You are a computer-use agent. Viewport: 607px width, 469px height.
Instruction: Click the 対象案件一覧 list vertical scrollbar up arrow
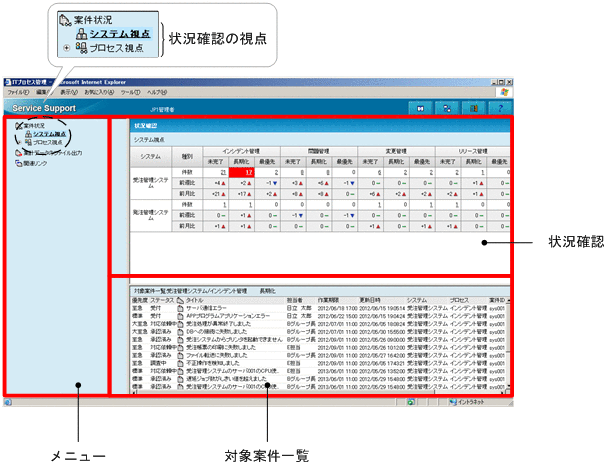tap(508, 301)
